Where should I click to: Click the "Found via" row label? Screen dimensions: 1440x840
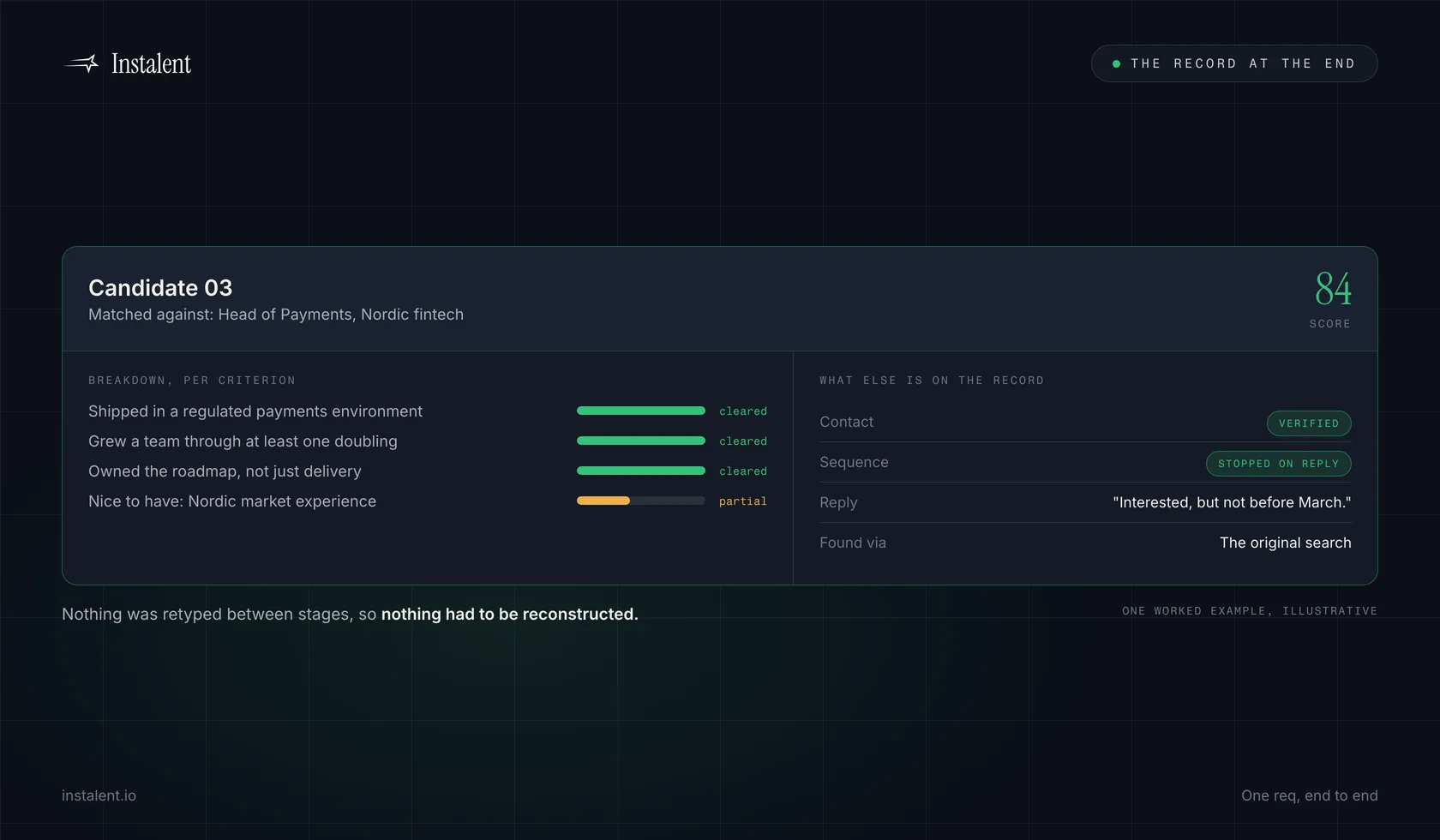click(x=853, y=543)
